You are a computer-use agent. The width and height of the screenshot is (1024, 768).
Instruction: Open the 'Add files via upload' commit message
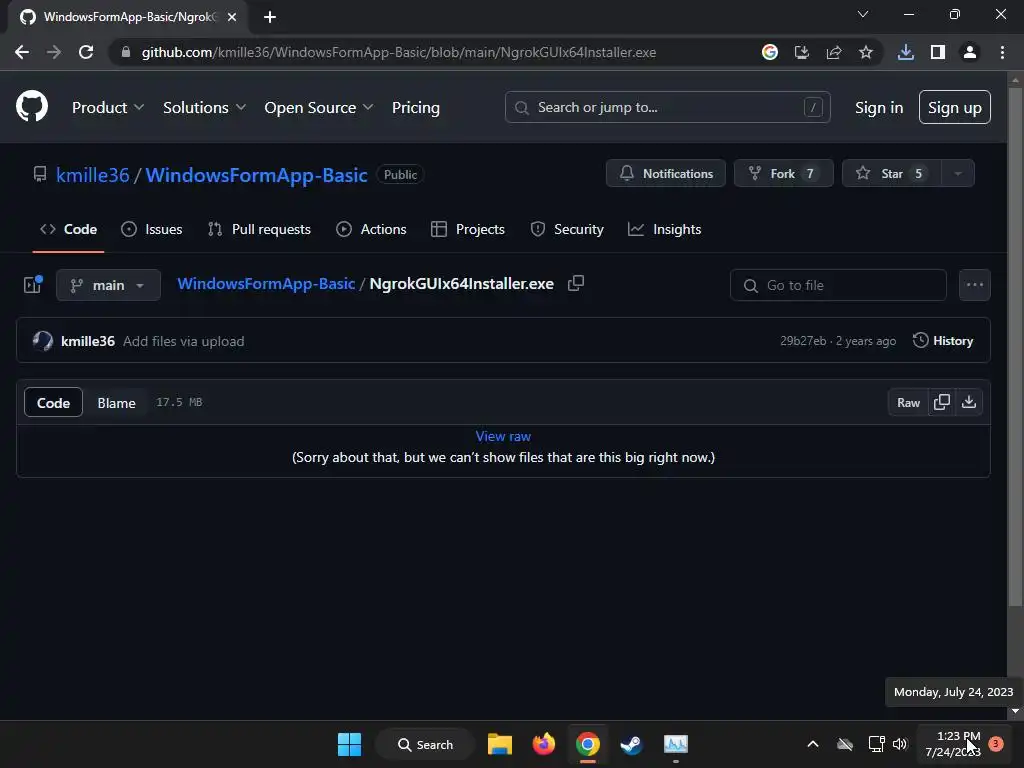[184, 341]
